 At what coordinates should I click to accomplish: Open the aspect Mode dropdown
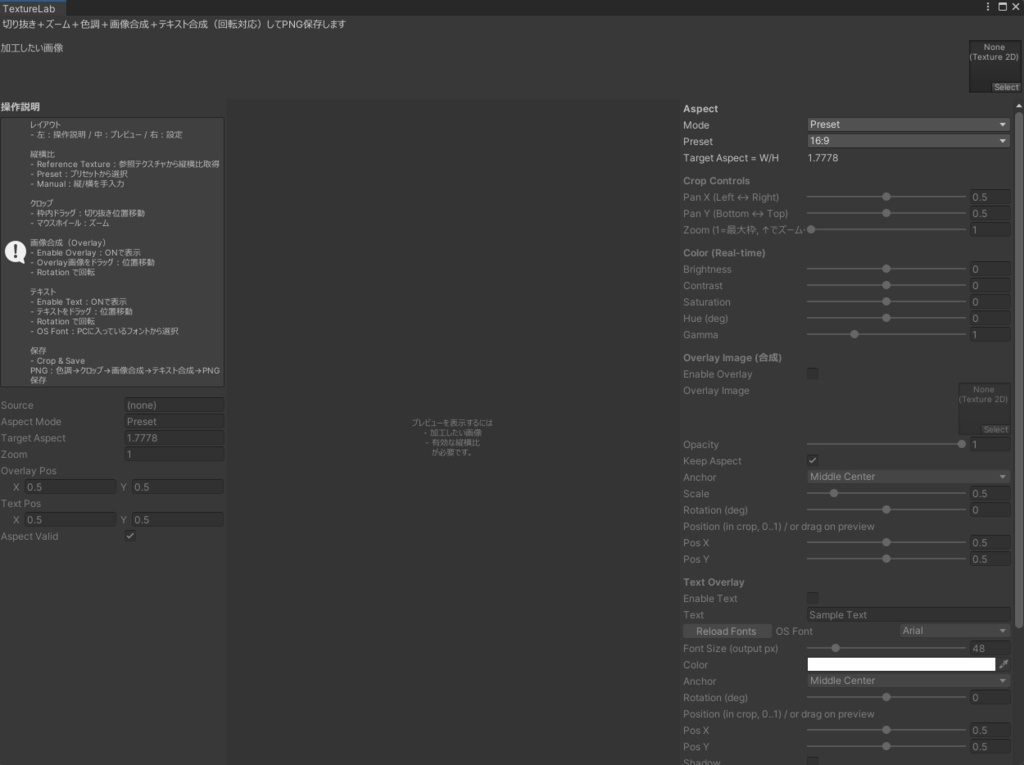[x=907, y=124]
